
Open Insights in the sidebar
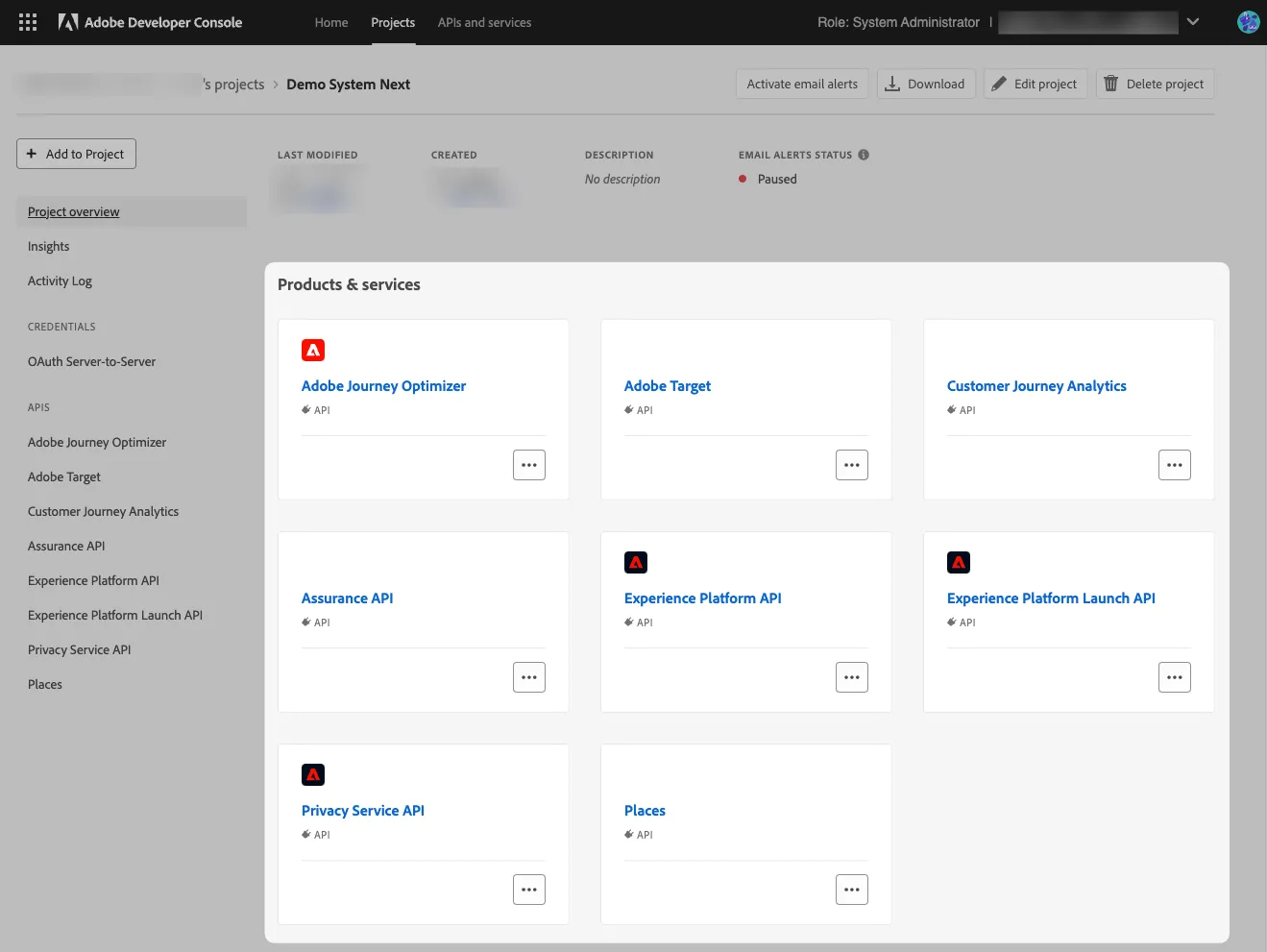tap(49, 247)
